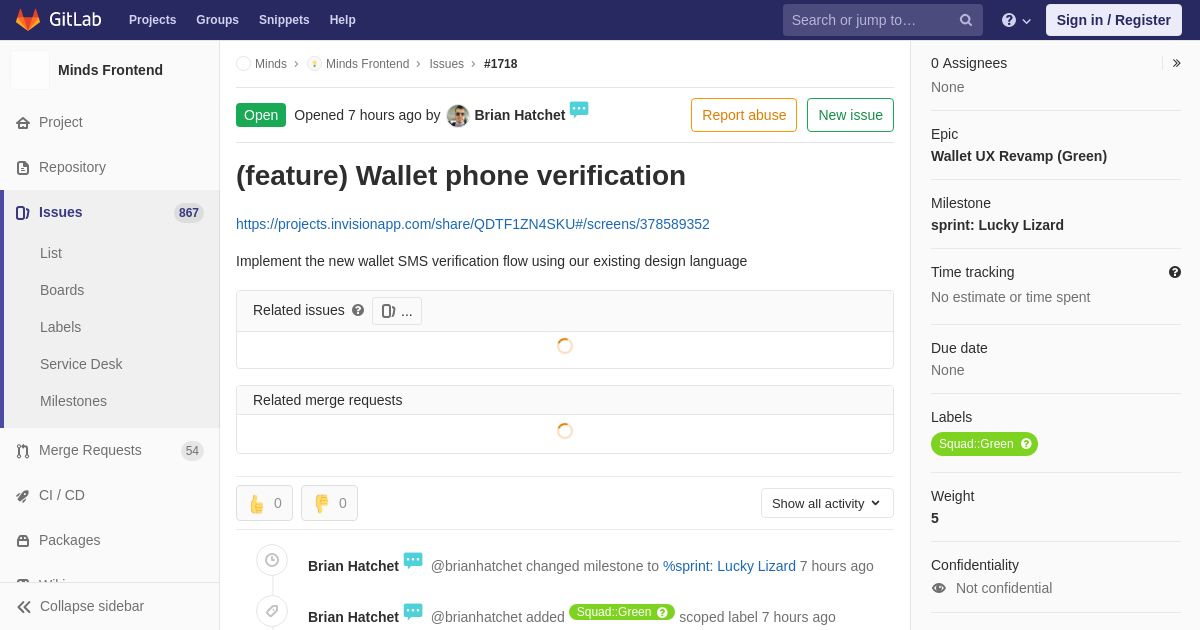This screenshot has height=630, width=1200.
Task: Click "No estimate or time spent" text
Action: 1011,297
